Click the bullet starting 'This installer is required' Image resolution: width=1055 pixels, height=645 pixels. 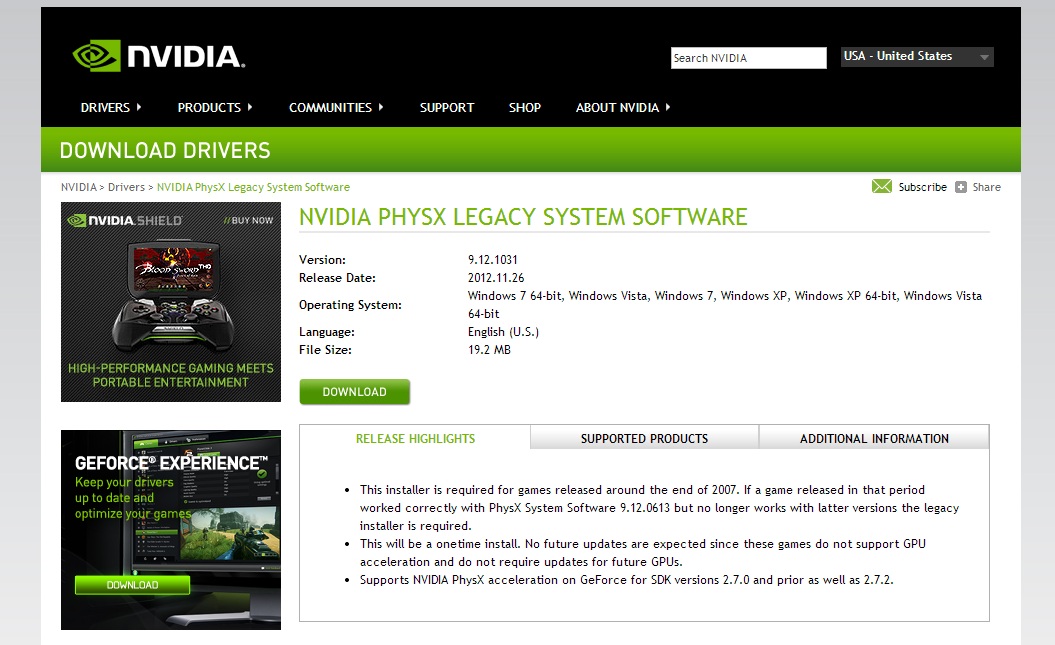pos(659,508)
